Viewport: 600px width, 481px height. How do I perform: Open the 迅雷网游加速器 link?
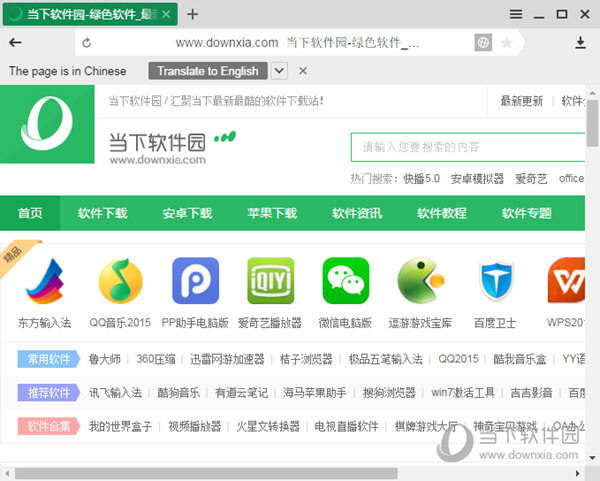coord(227,359)
